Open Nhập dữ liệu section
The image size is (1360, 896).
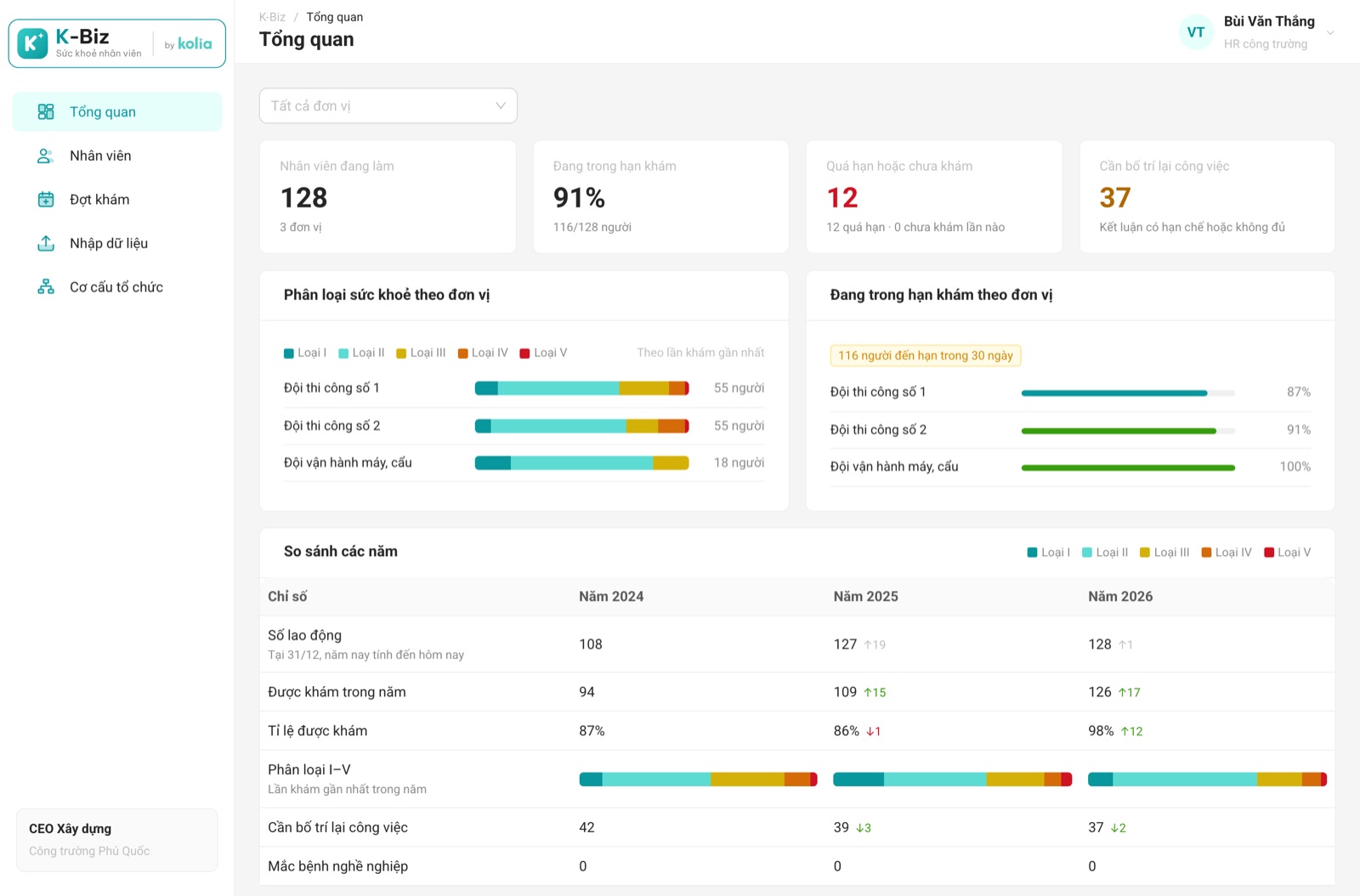[117, 243]
